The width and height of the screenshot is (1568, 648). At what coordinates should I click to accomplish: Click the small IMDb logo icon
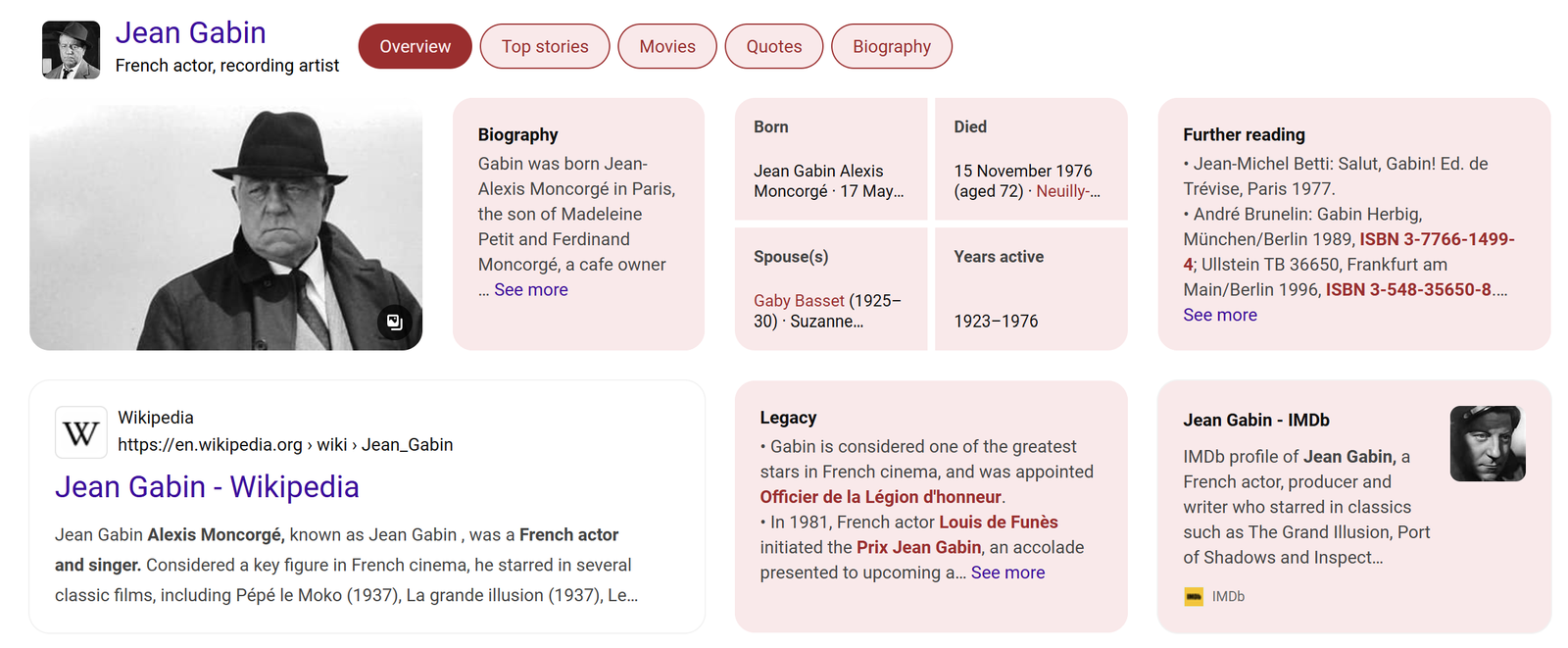[x=1194, y=596]
